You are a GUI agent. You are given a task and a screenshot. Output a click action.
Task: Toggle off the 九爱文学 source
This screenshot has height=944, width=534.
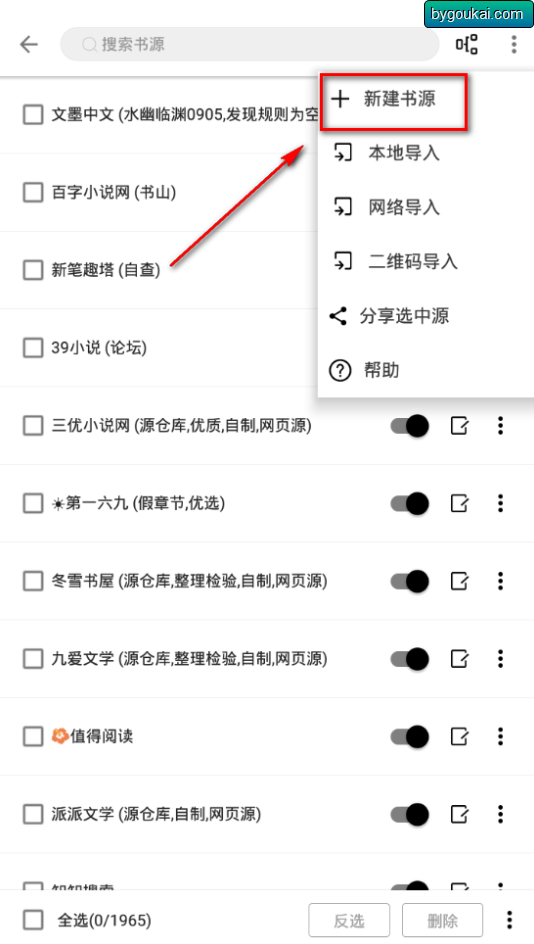tap(409, 659)
